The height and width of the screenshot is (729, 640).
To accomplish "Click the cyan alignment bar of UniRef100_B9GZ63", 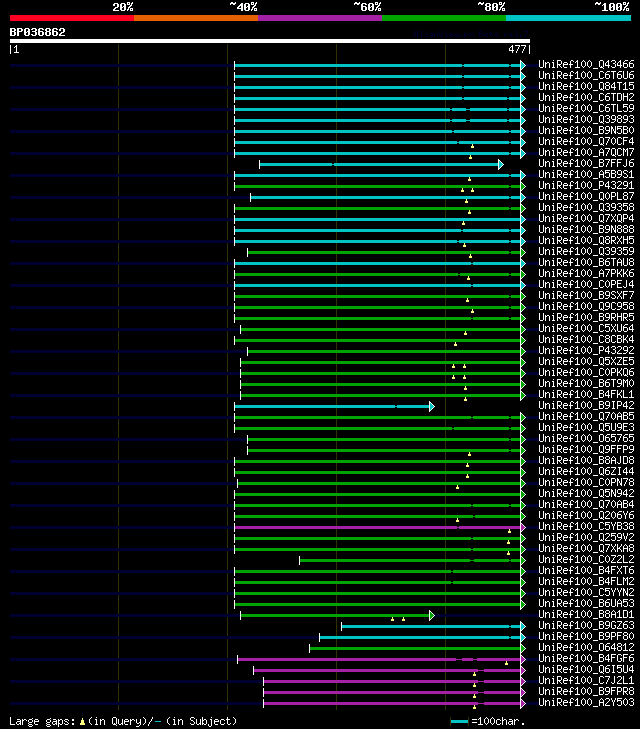I will point(431,627).
